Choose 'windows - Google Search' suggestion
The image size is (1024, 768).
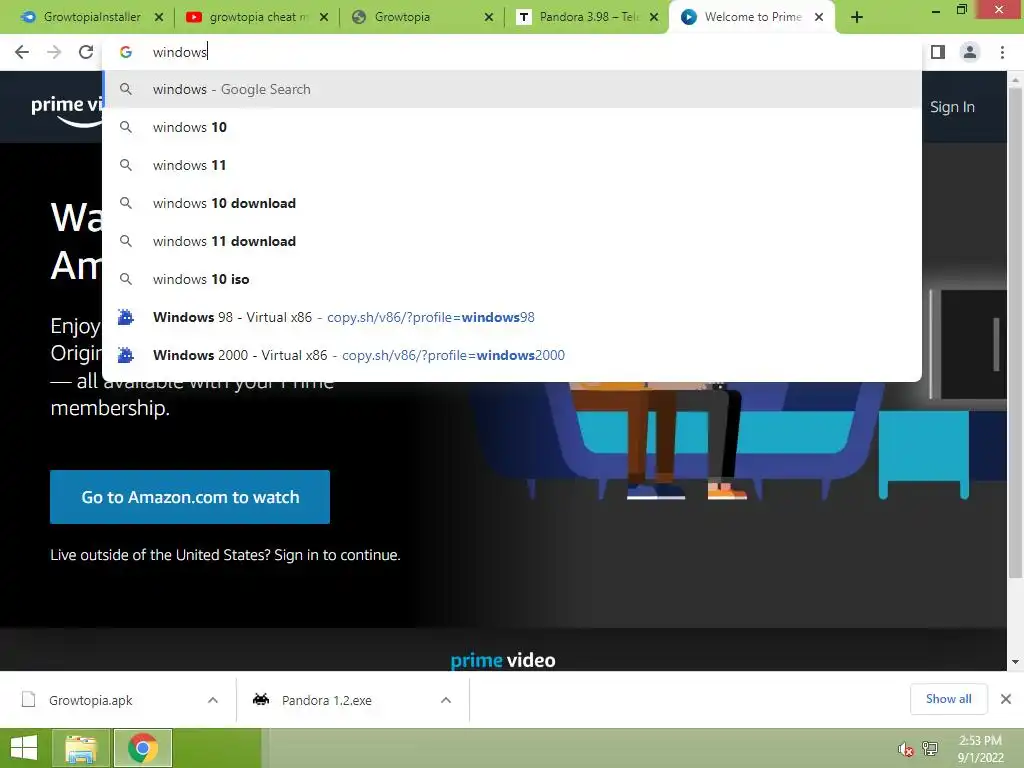[512, 89]
